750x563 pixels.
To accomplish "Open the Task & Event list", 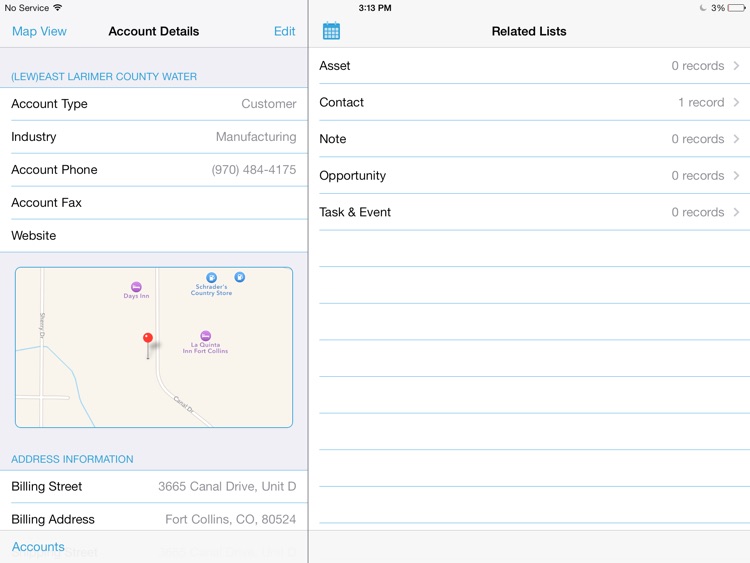I will pos(529,212).
